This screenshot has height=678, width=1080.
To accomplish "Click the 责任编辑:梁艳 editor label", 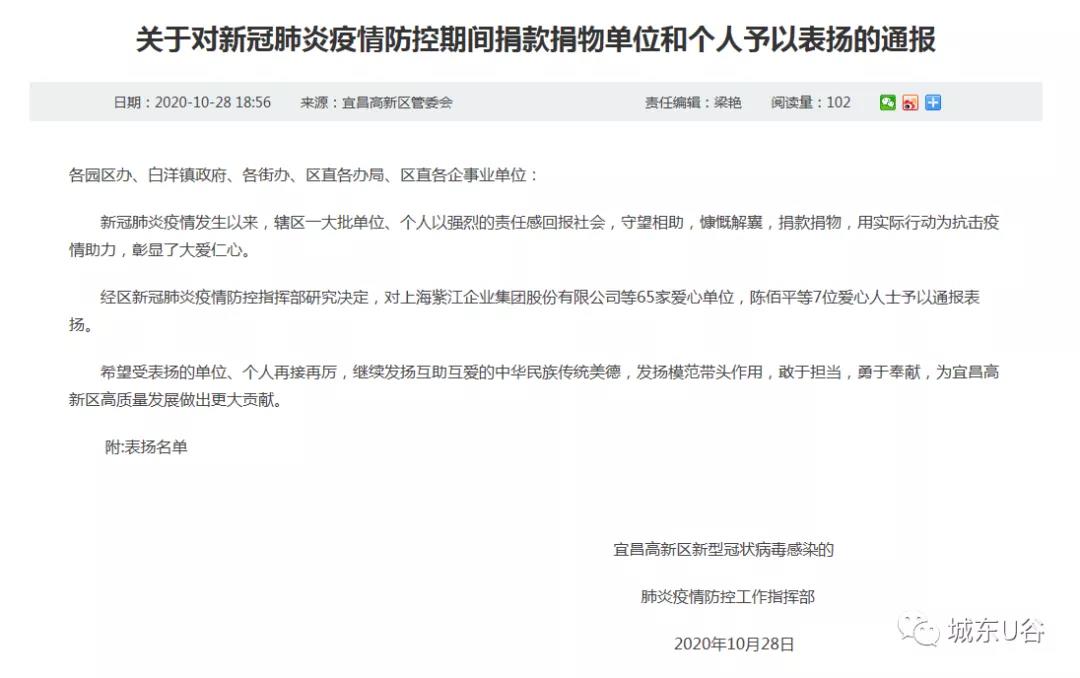I will point(693,103).
